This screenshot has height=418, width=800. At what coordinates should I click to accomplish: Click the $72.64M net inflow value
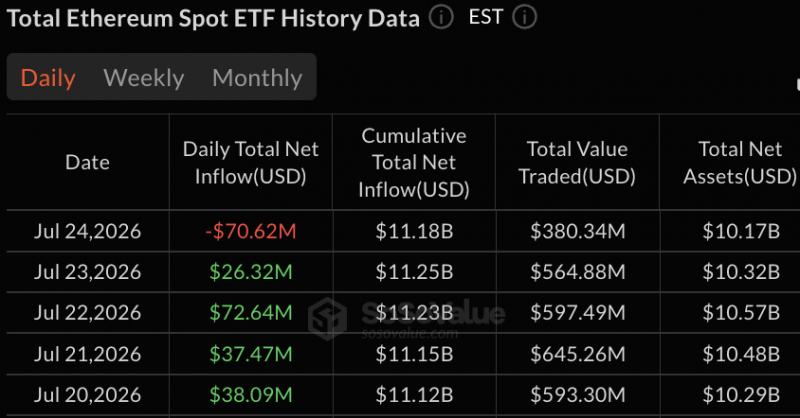(251, 313)
